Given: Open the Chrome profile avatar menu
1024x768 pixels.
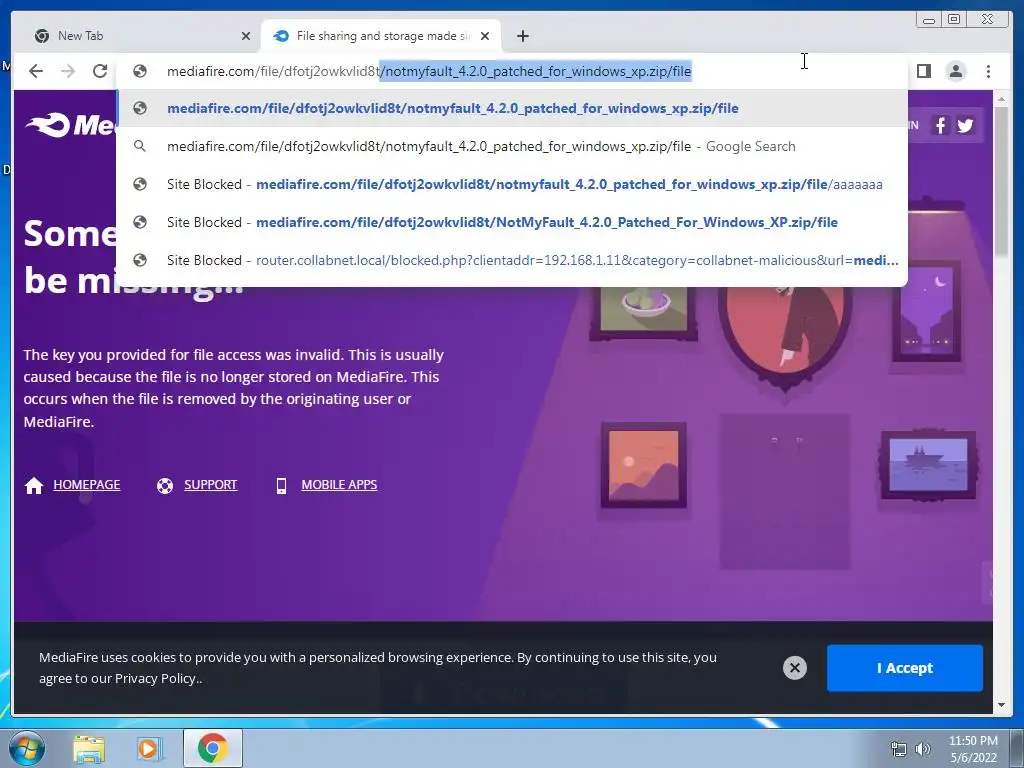Looking at the screenshot, I should pyautogui.click(x=955, y=71).
